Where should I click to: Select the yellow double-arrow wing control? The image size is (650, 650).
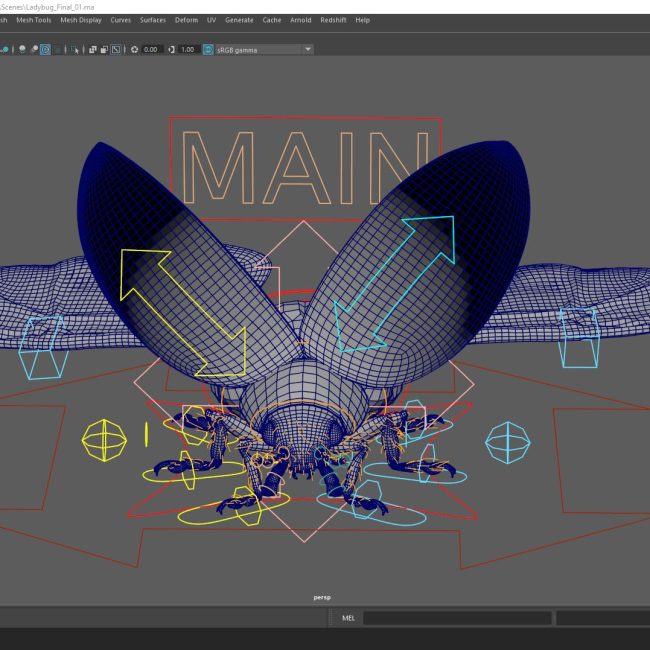pos(183,313)
